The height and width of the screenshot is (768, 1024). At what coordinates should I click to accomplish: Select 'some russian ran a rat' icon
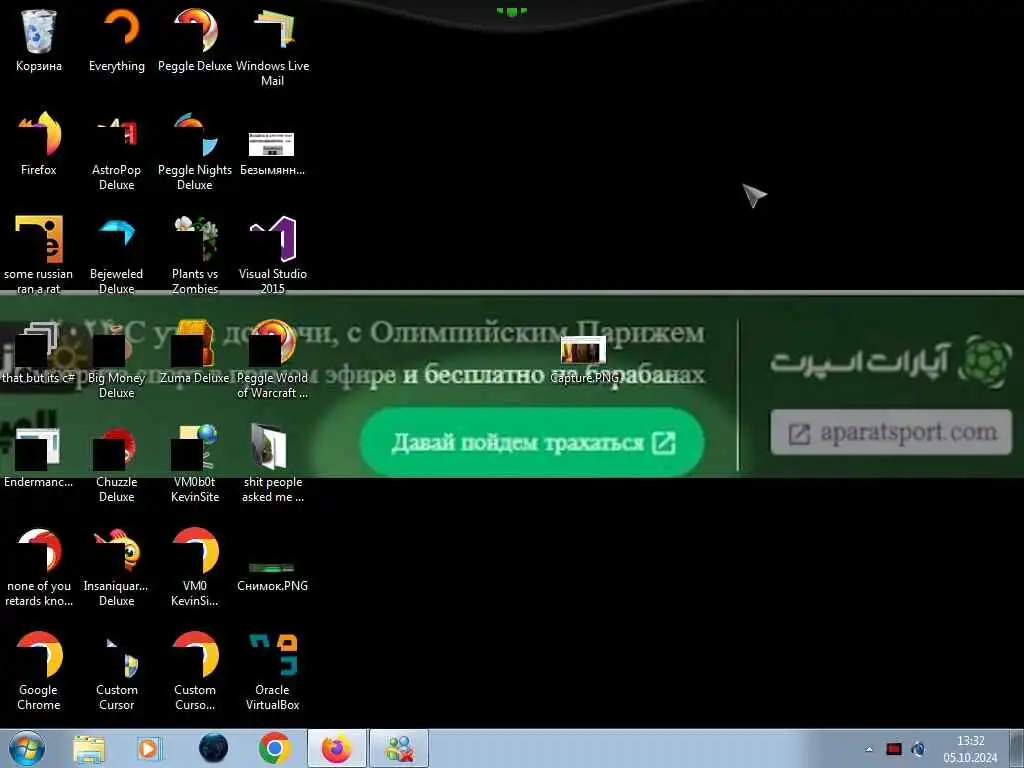(39, 255)
